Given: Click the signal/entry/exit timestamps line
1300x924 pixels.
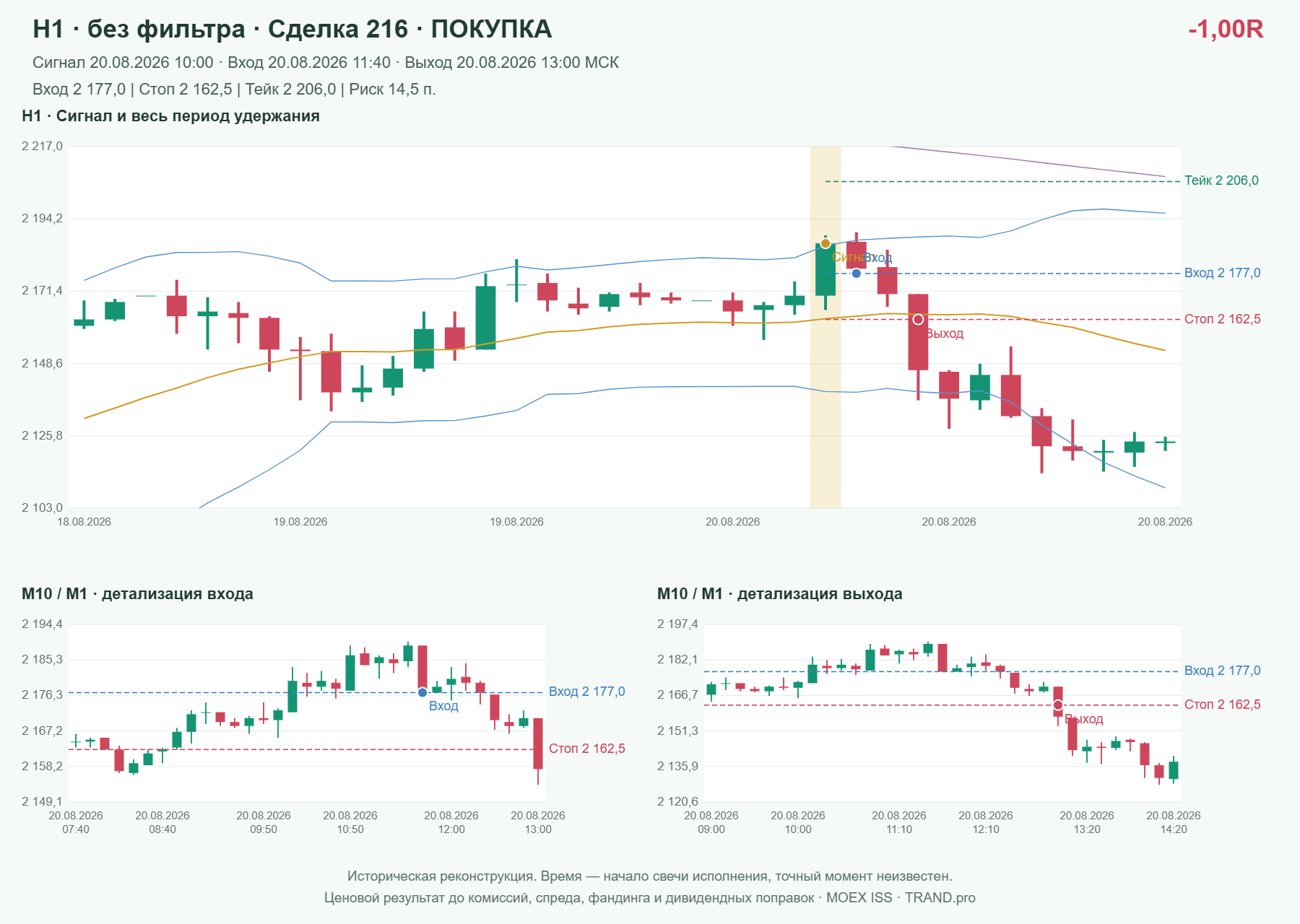Looking at the screenshot, I should pyautogui.click(x=326, y=63).
